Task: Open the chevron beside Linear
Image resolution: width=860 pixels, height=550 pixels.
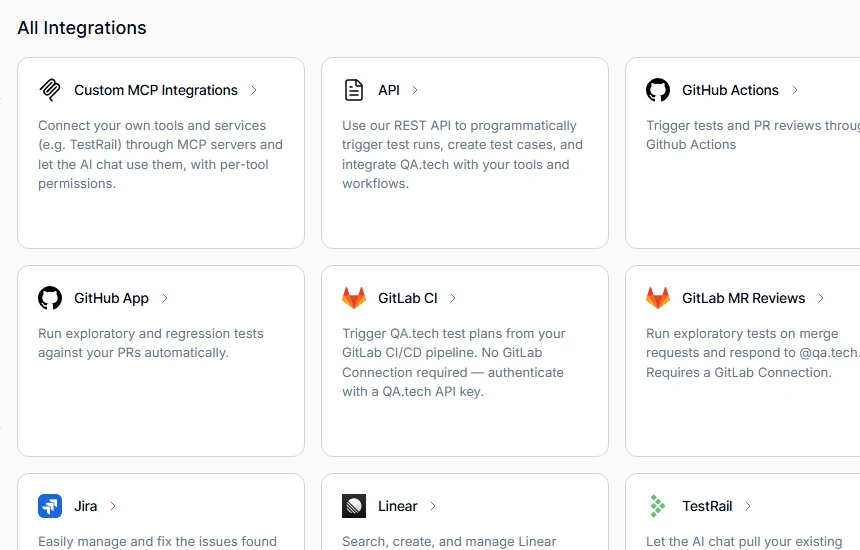Action: click(433, 506)
